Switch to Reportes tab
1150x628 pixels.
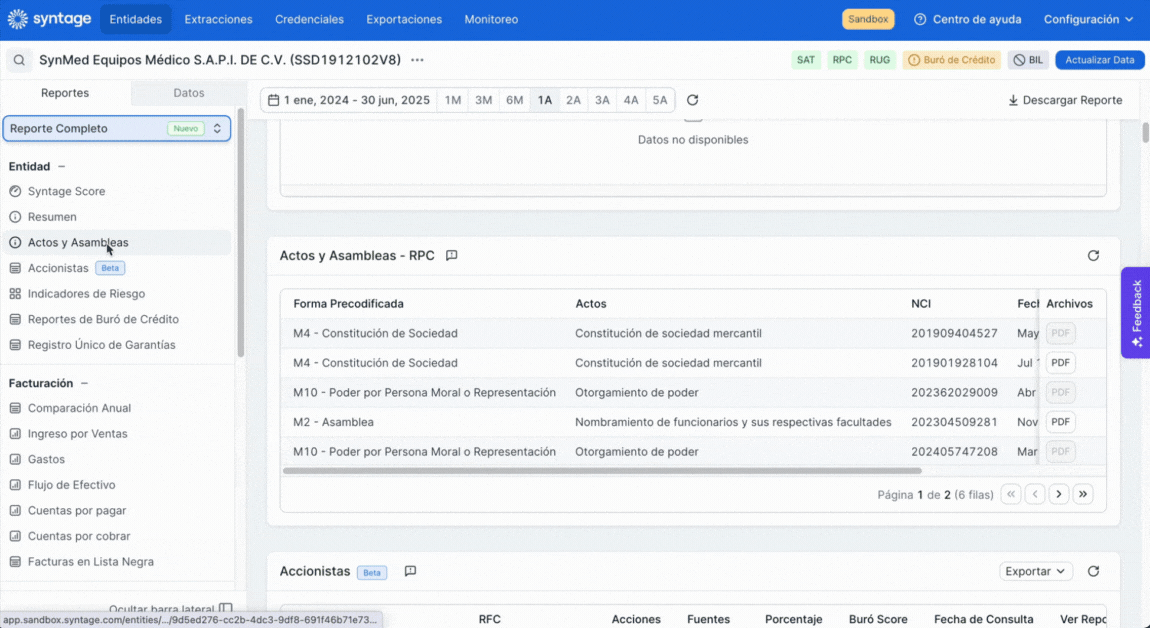coord(65,93)
